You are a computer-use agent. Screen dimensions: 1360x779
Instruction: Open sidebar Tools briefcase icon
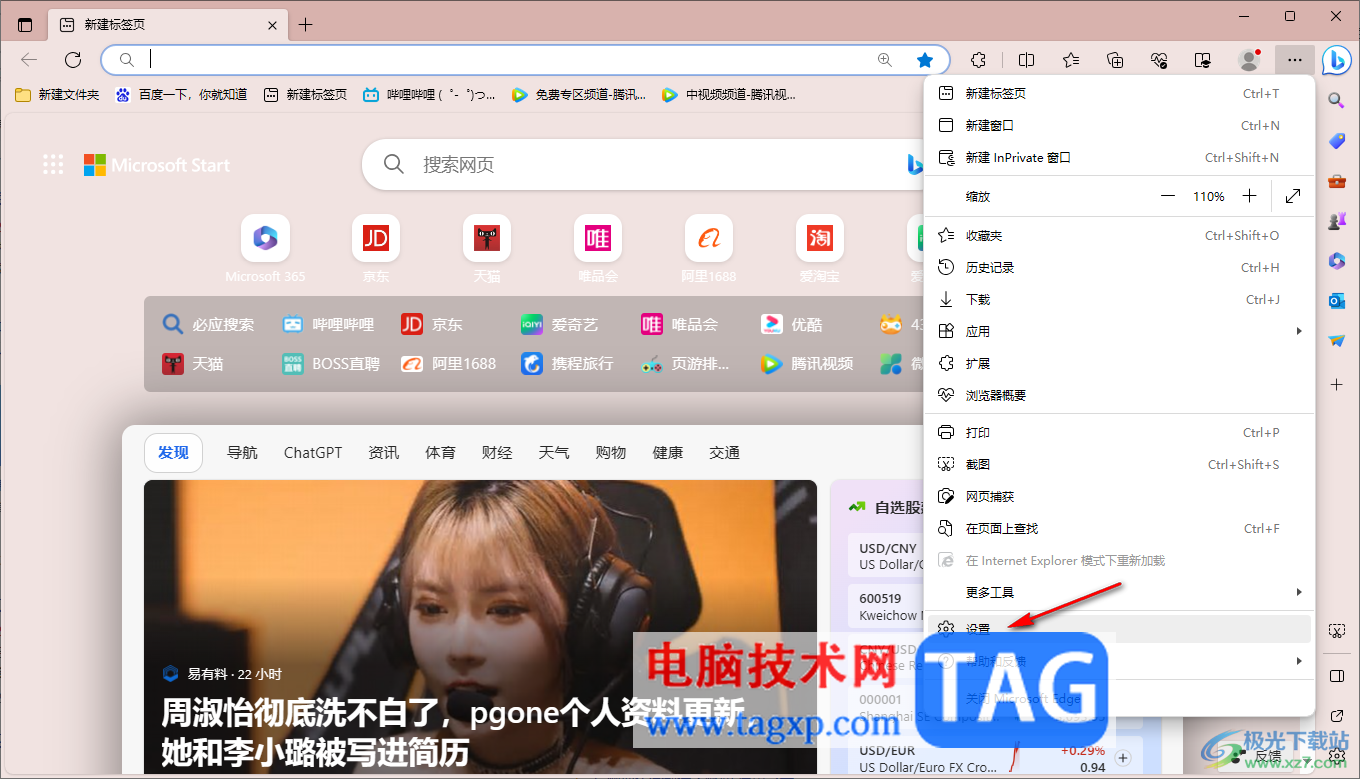pyautogui.click(x=1336, y=182)
